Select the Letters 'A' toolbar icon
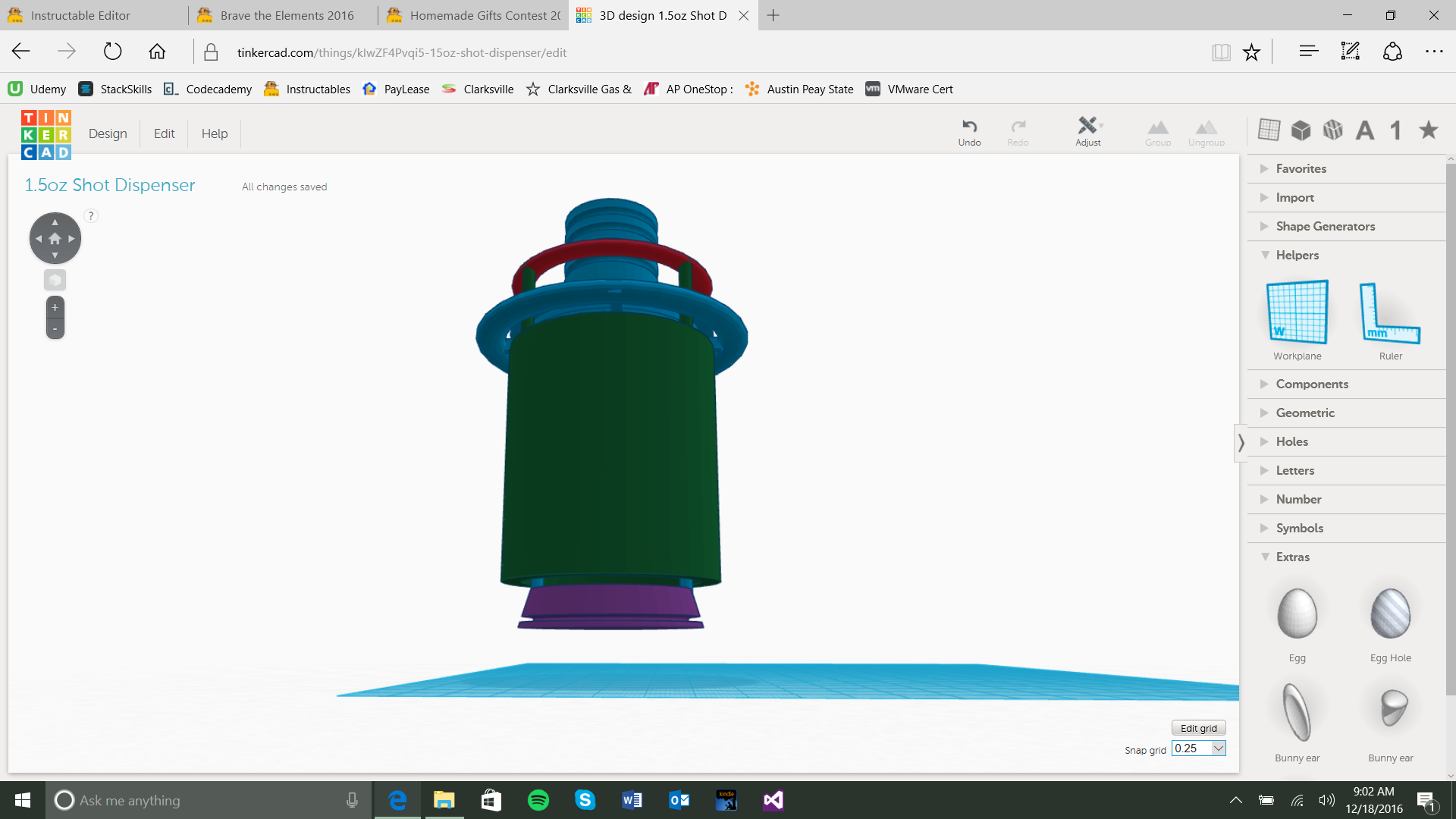Image resolution: width=1456 pixels, height=819 pixels. click(x=1365, y=130)
